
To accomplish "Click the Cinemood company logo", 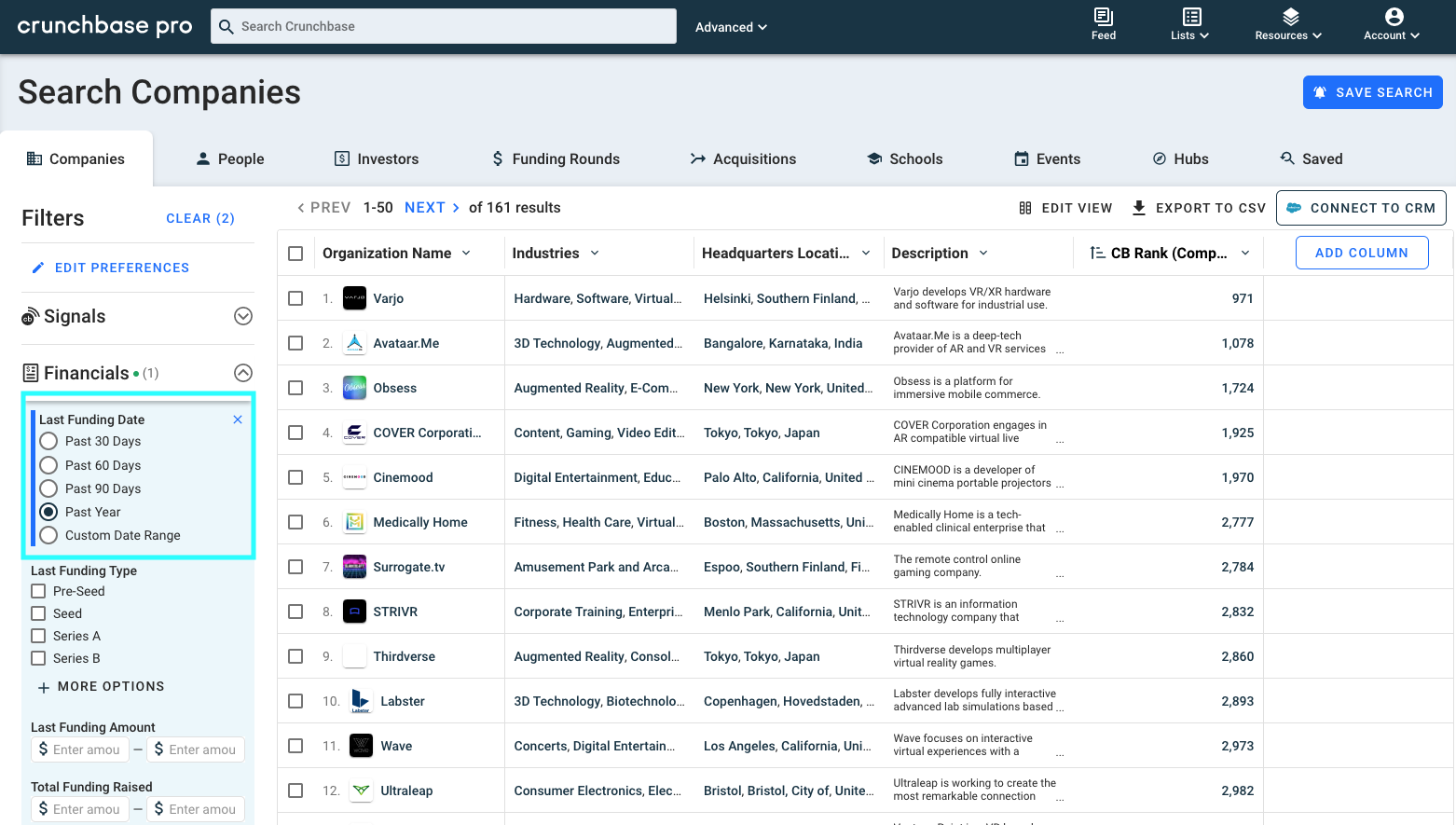I will point(354,477).
